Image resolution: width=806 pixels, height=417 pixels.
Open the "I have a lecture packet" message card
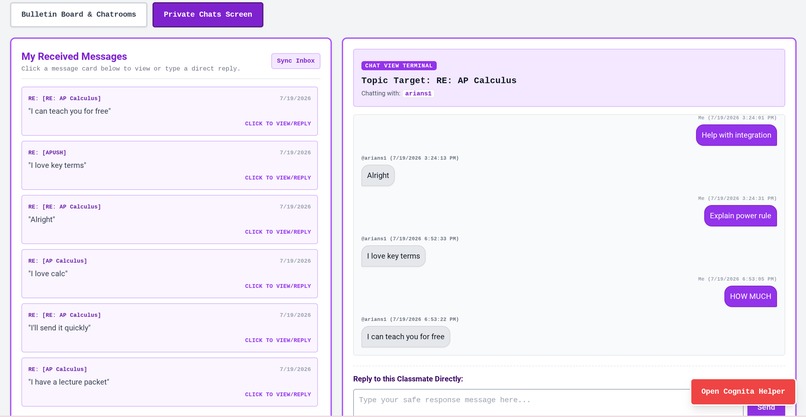click(170, 382)
